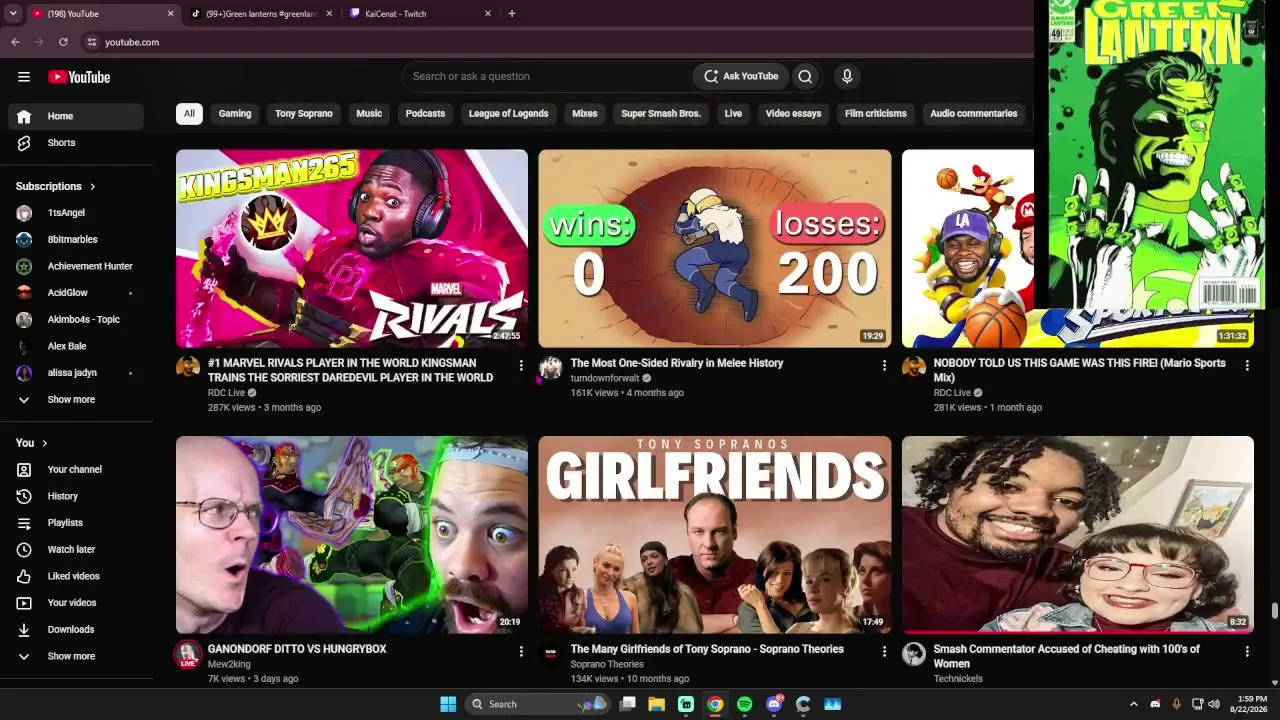The image size is (1280, 720).
Task: Click the magnifying glass search button
Action: click(x=805, y=76)
